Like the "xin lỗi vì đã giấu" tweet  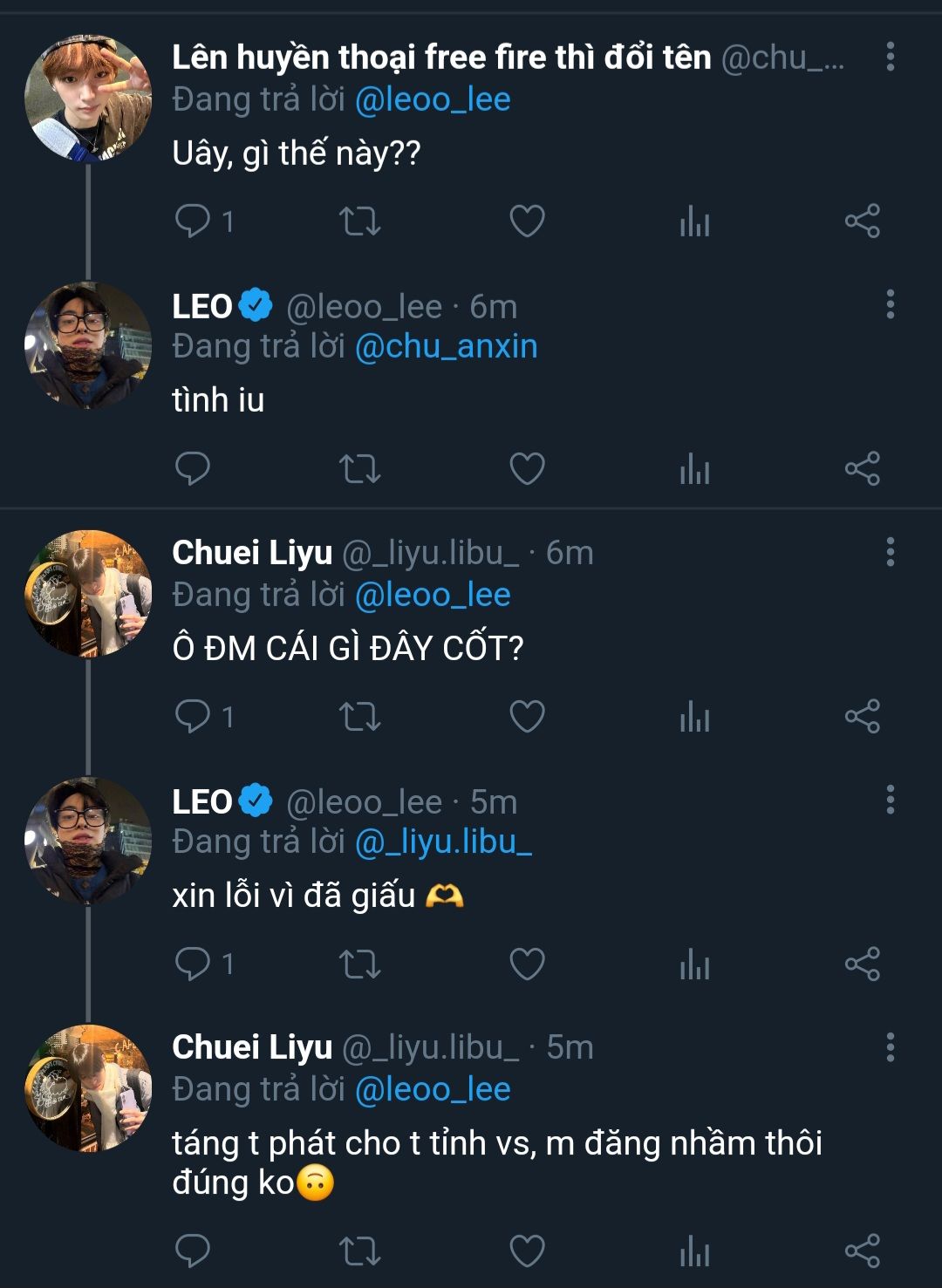coord(527,964)
